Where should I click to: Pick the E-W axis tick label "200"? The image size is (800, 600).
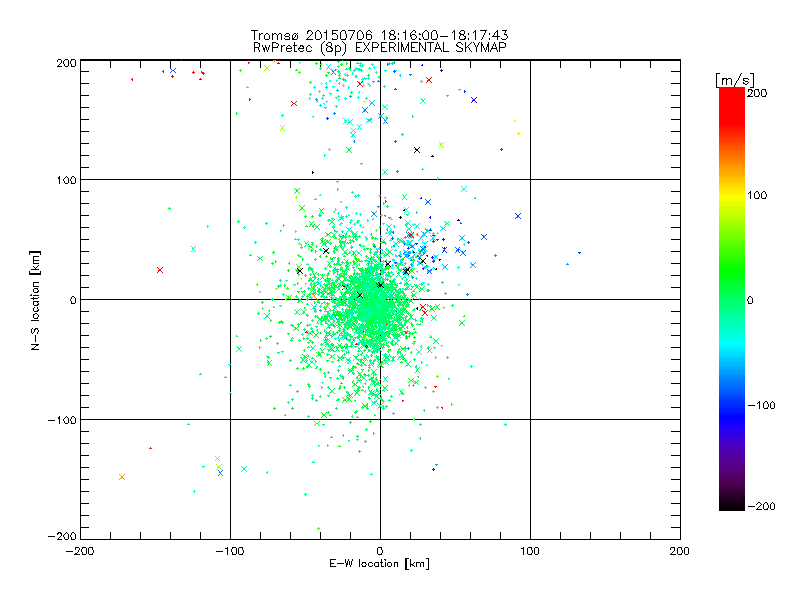tap(680, 551)
